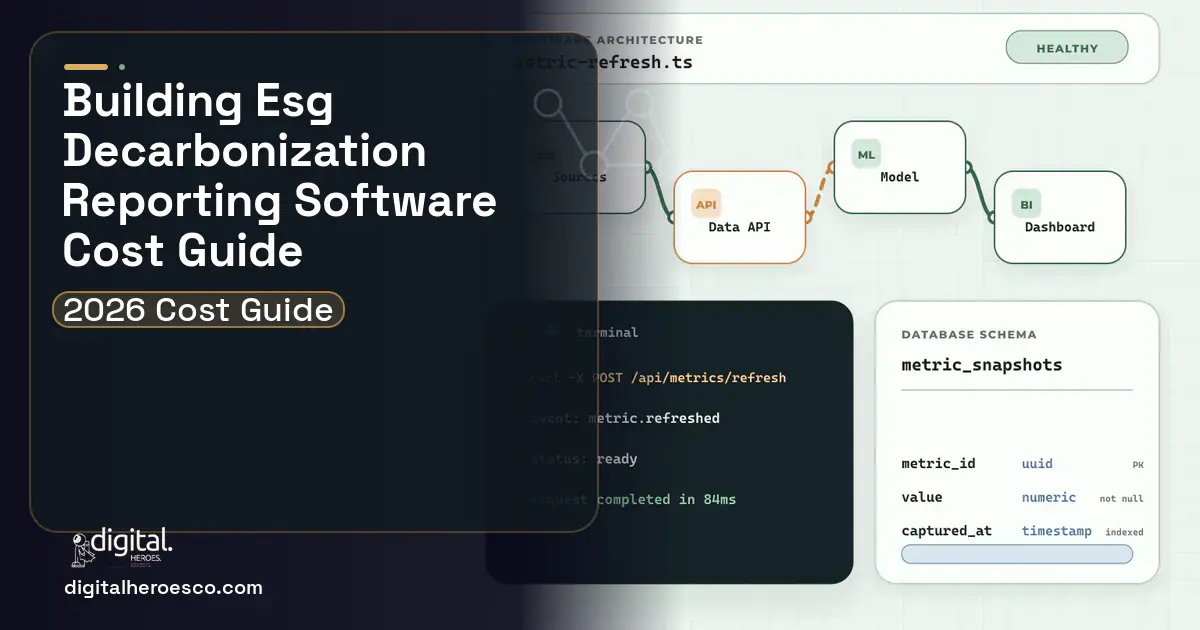Click the not null constraint label
1200x630 pixels.
(x=1122, y=498)
